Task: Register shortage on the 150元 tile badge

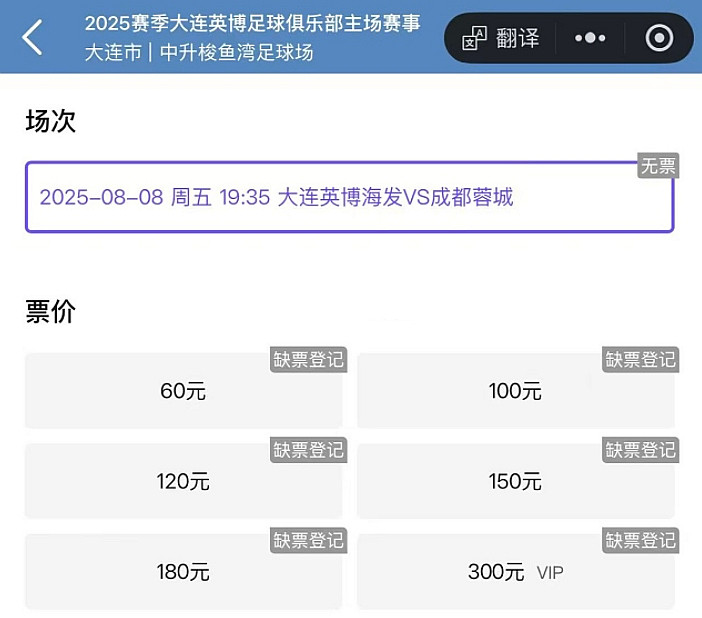Action: [x=641, y=450]
